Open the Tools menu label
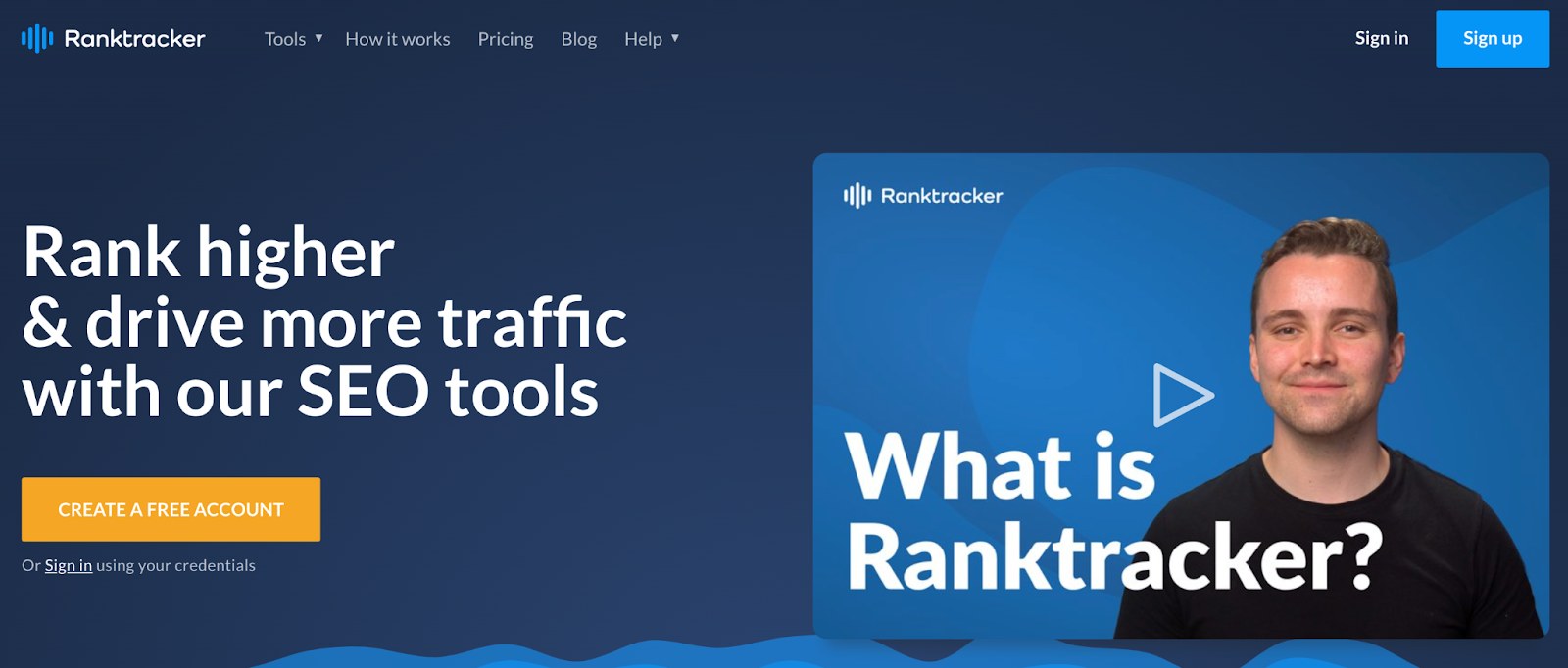This screenshot has width=1568, height=668. point(285,39)
